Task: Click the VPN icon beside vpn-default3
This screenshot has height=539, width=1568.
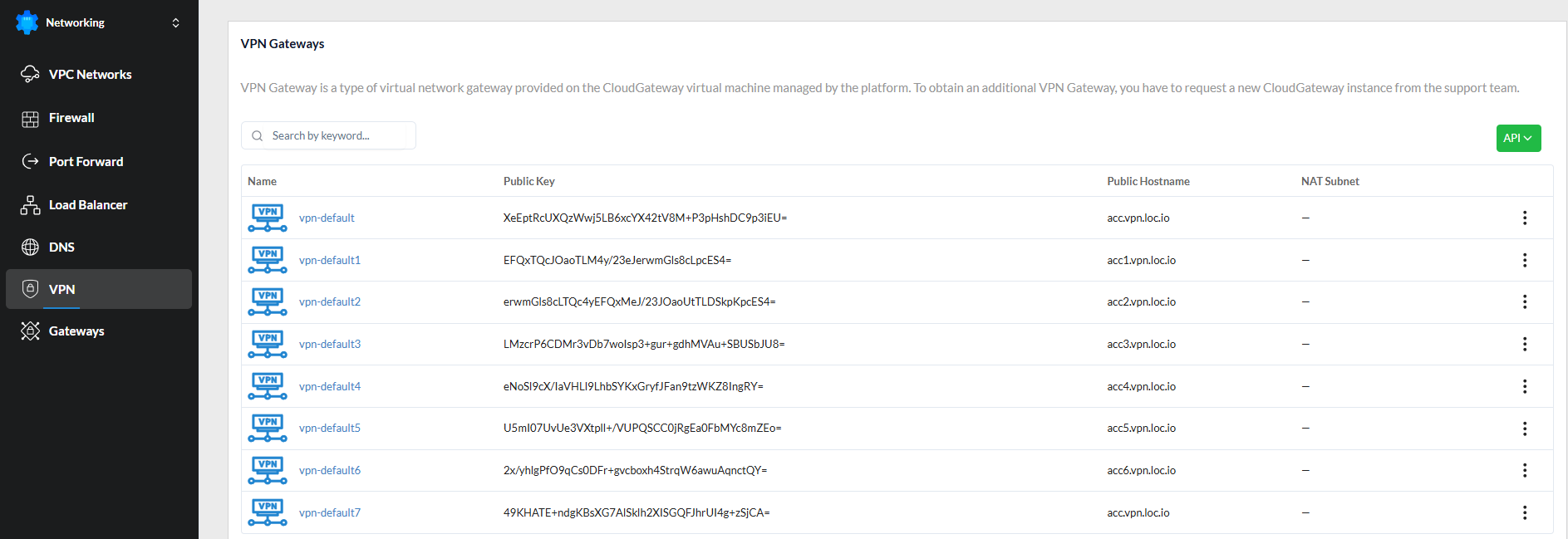Action: click(268, 344)
